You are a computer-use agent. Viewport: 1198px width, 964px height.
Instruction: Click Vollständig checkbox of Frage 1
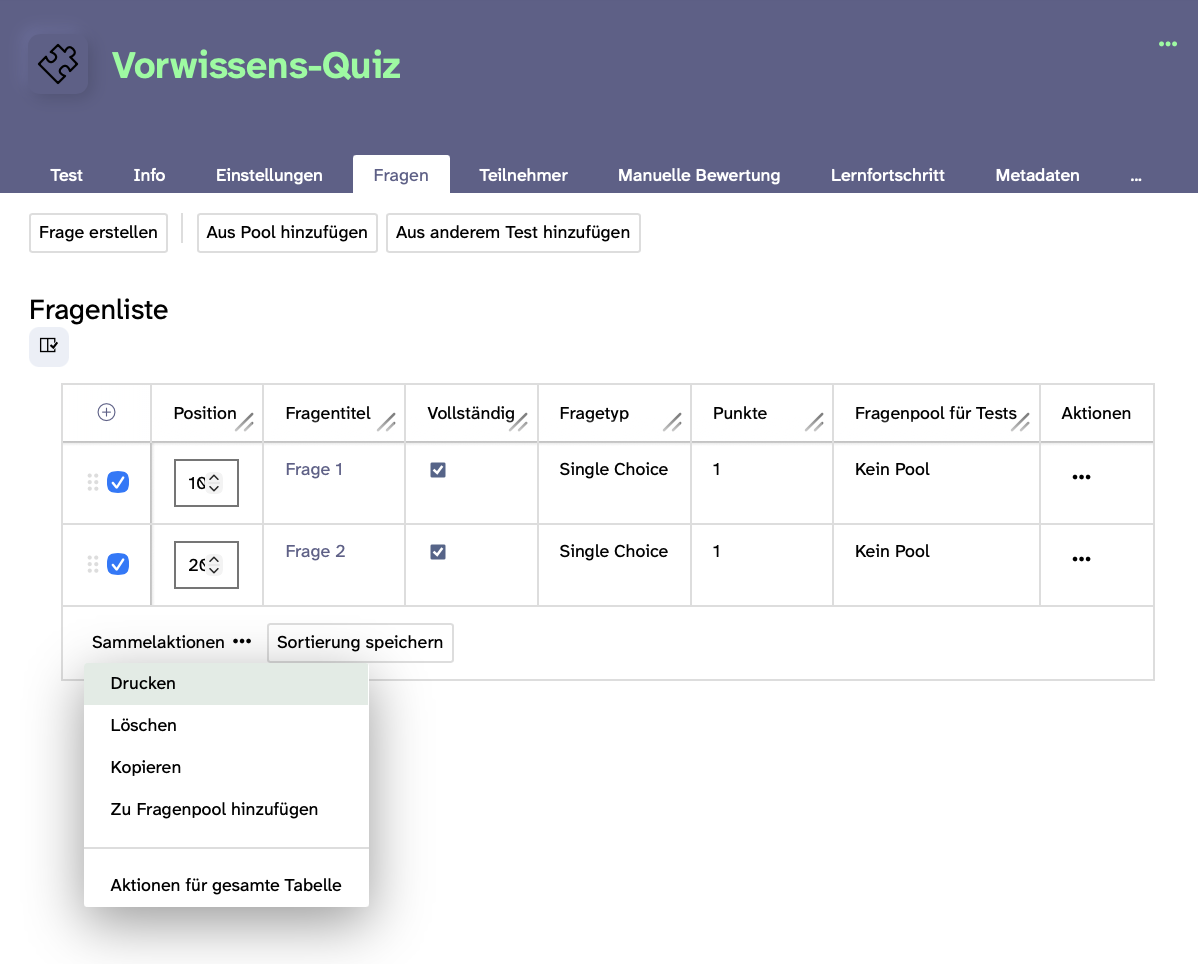point(438,470)
